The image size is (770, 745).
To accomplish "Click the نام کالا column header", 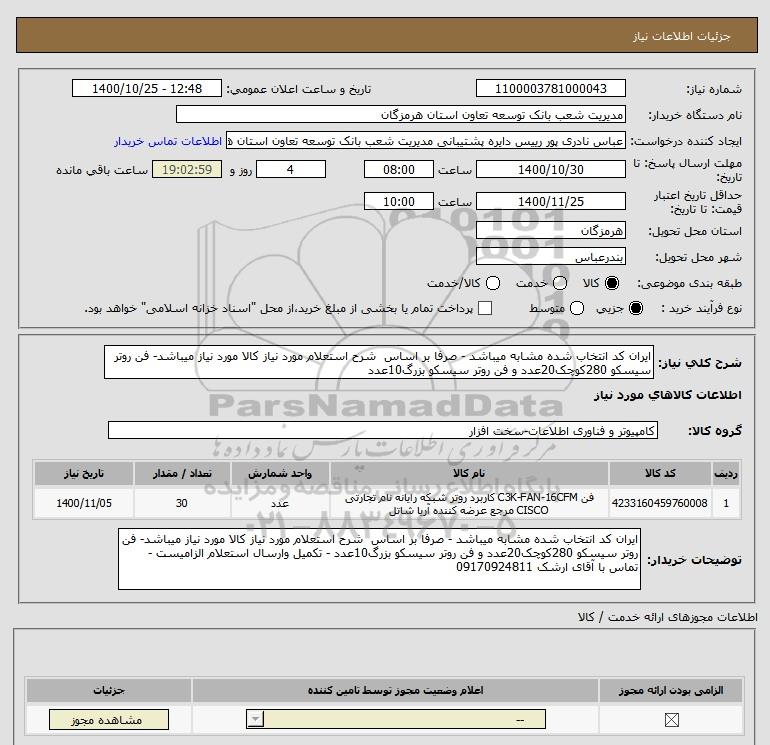I will click(x=469, y=473).
